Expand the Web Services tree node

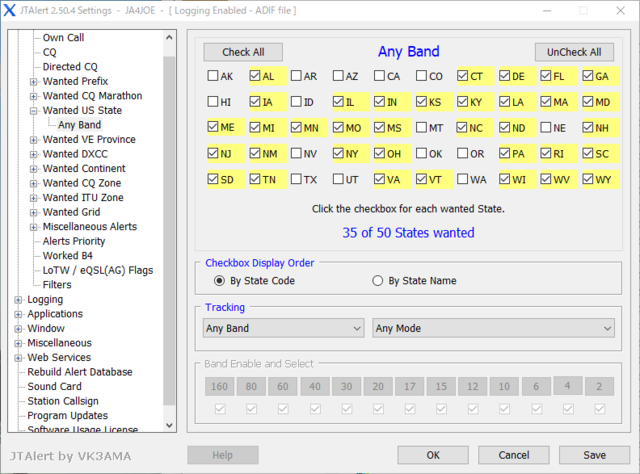click(x=18, y=358)
